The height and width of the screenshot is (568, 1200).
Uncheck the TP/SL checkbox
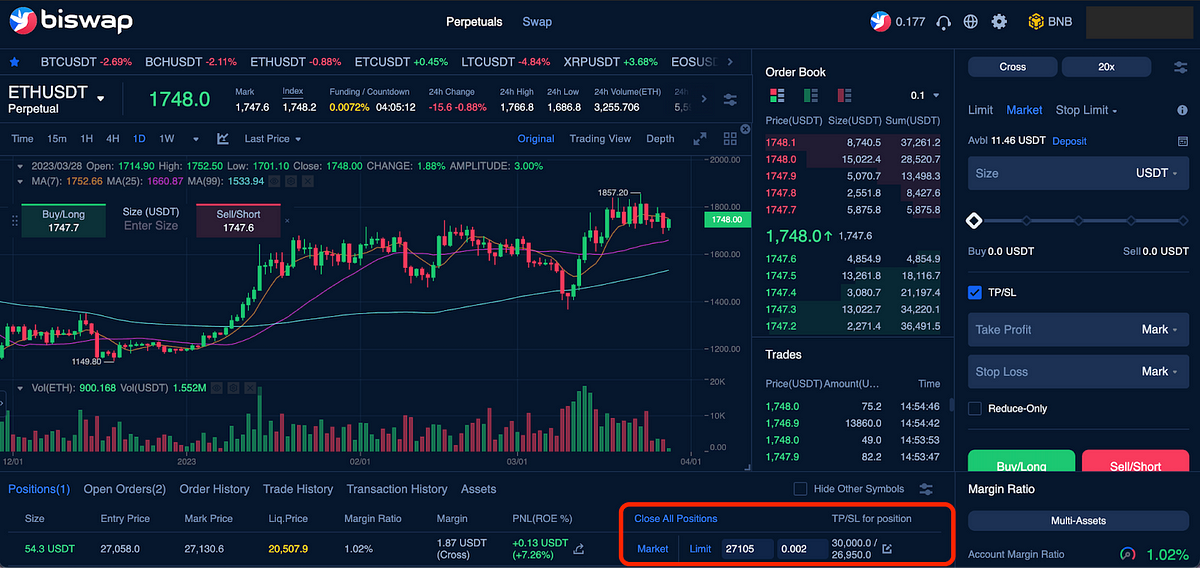click(x=975, y=292)
